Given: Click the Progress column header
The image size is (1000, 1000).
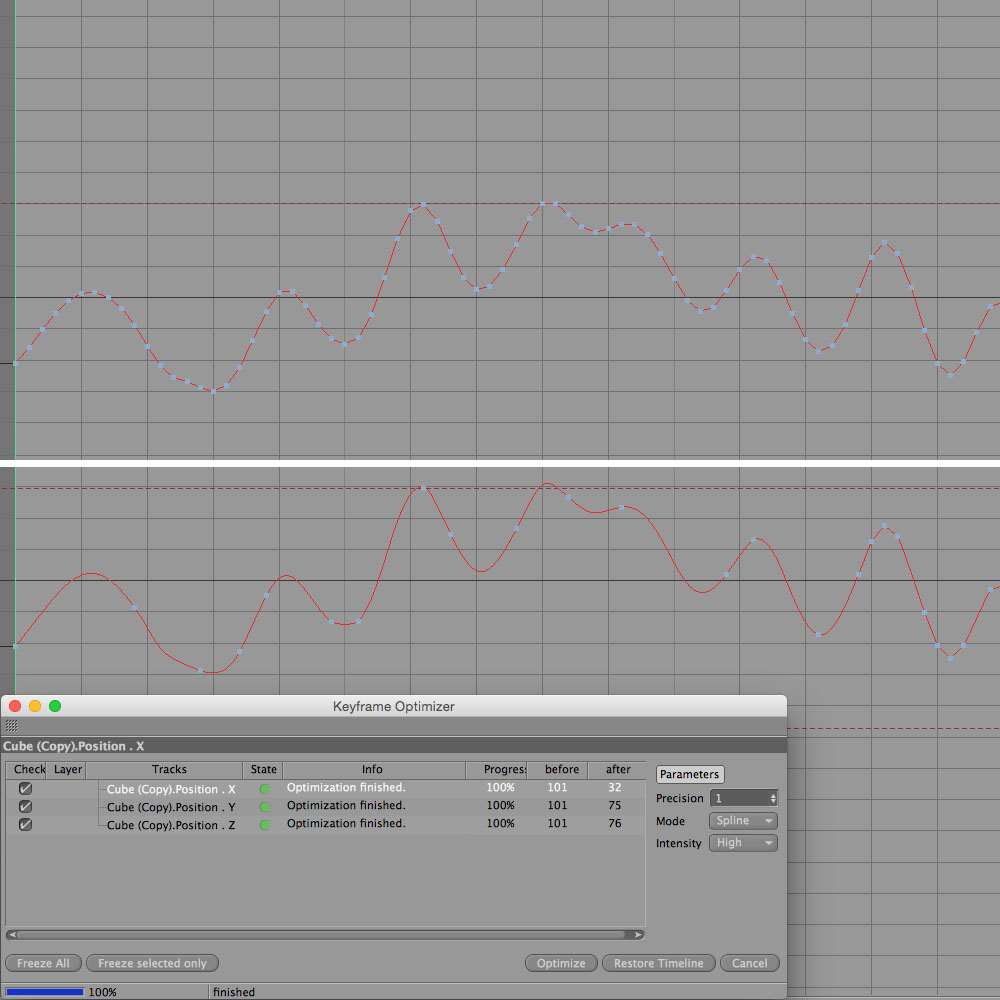Looking at the screenshot, I should click(496, 770).
